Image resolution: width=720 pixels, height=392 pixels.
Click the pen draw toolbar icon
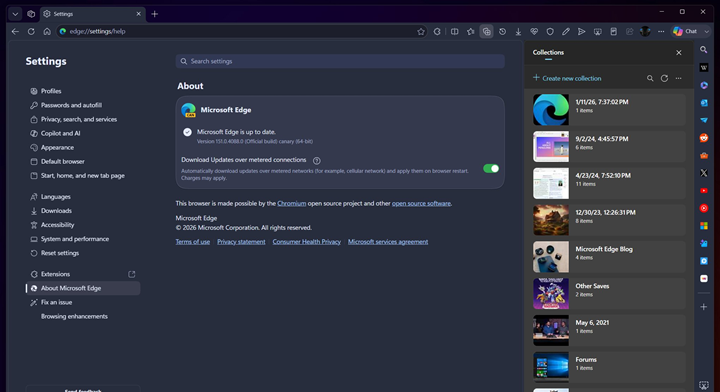point(566,31)
